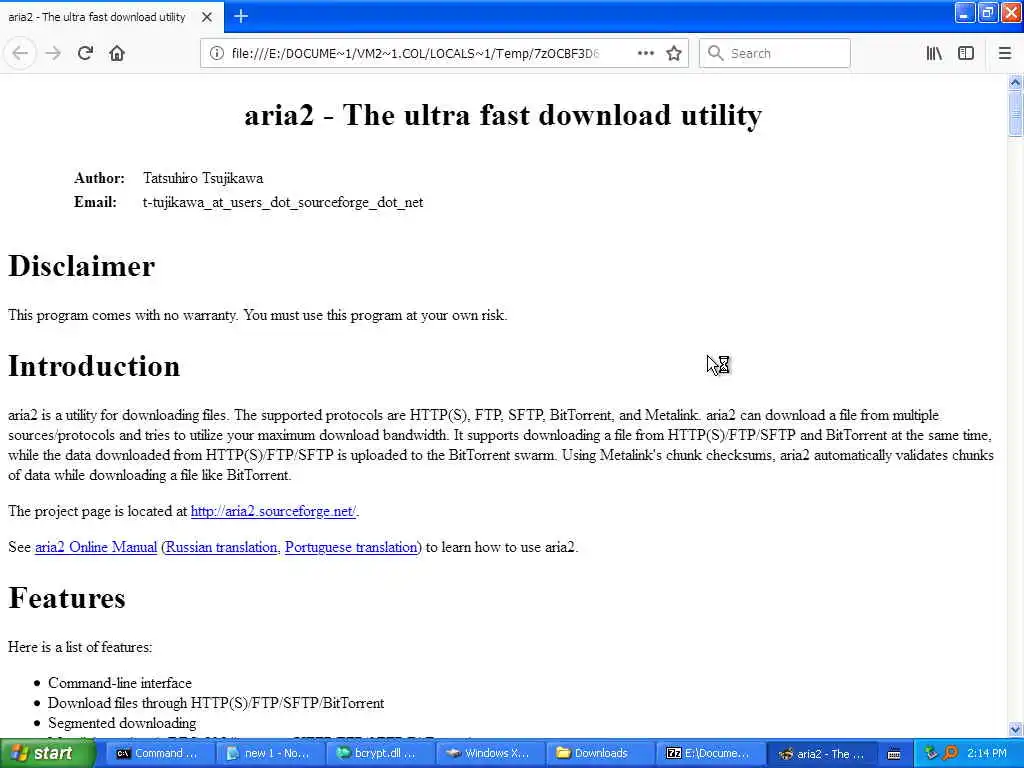Go back to the previous page
The image size is (1024, 768).
coord(20,54)
